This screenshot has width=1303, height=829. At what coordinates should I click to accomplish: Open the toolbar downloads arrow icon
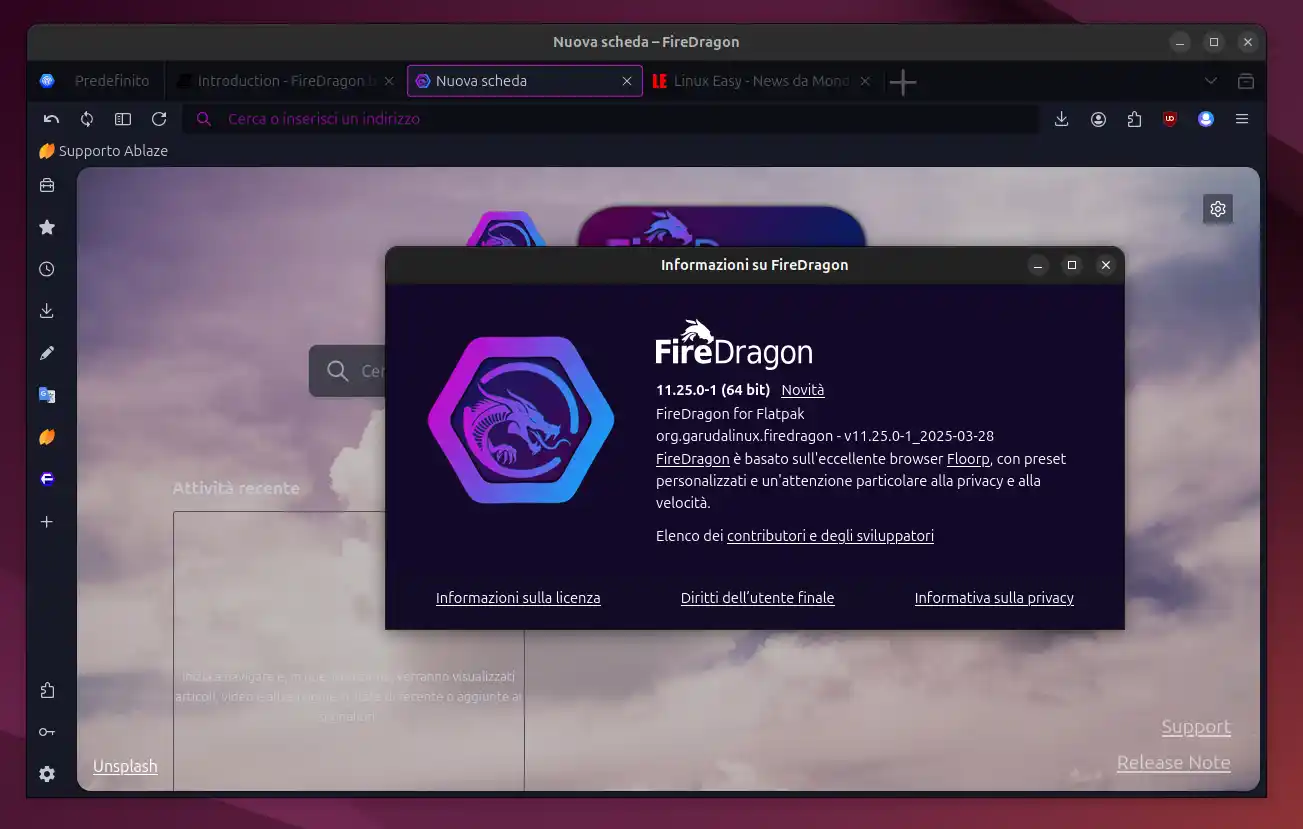[x=1062, y=119]
